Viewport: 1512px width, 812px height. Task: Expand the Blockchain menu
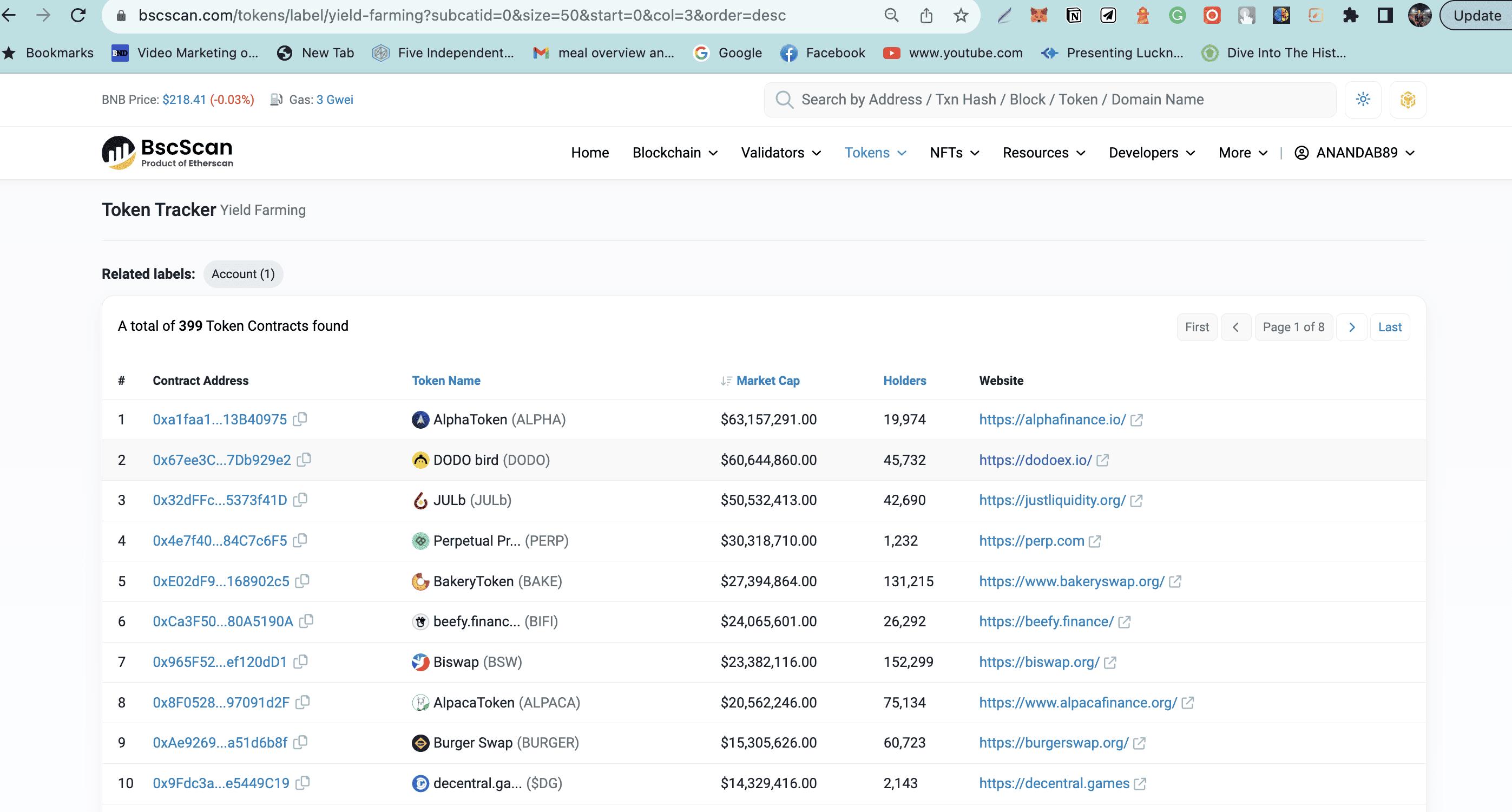tap(674, 153)
